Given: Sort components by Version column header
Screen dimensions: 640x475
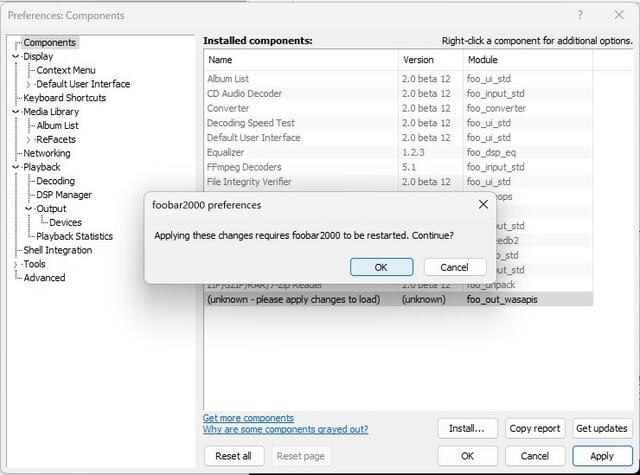Looking at the screenshot, I should coord(431,60).
